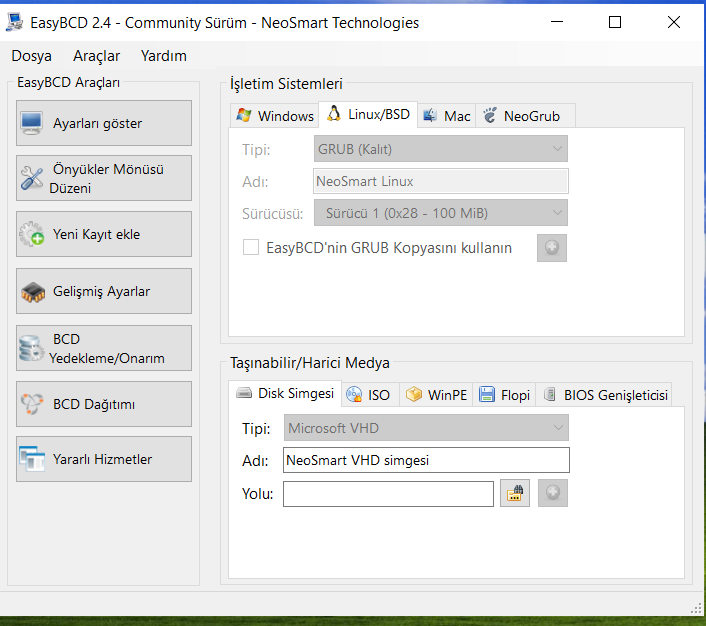Select the Linux/BSD tab
The width and height of the screenshot is (706, 626).
[x=368, y=114]
